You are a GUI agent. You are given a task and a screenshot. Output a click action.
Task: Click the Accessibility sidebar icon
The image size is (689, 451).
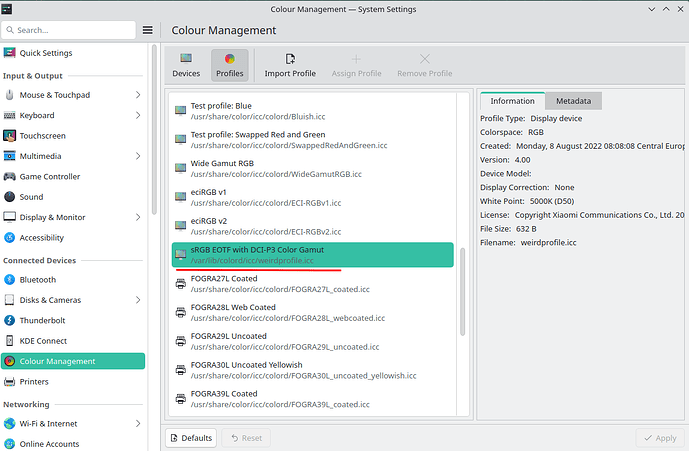coord(10,238)
